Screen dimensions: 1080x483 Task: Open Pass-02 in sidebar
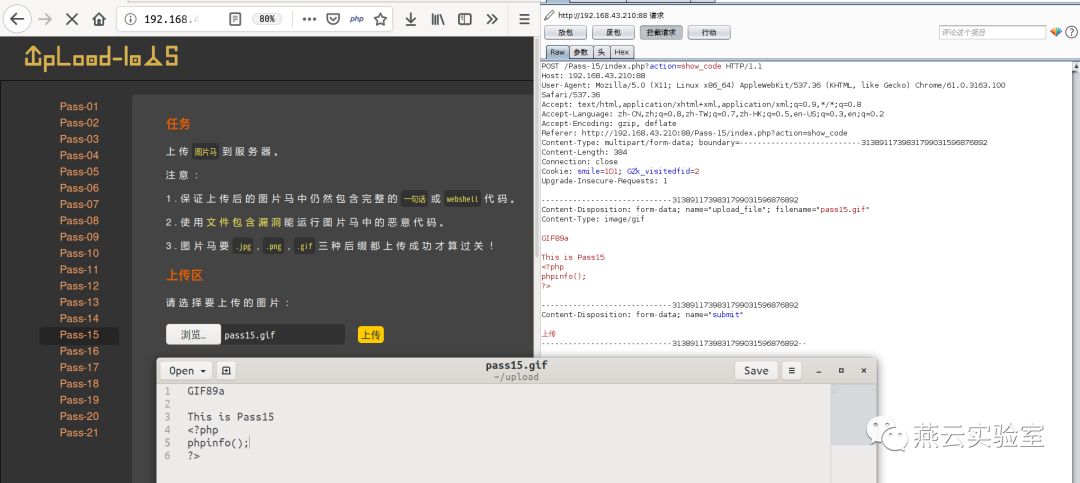click(79, 123)
